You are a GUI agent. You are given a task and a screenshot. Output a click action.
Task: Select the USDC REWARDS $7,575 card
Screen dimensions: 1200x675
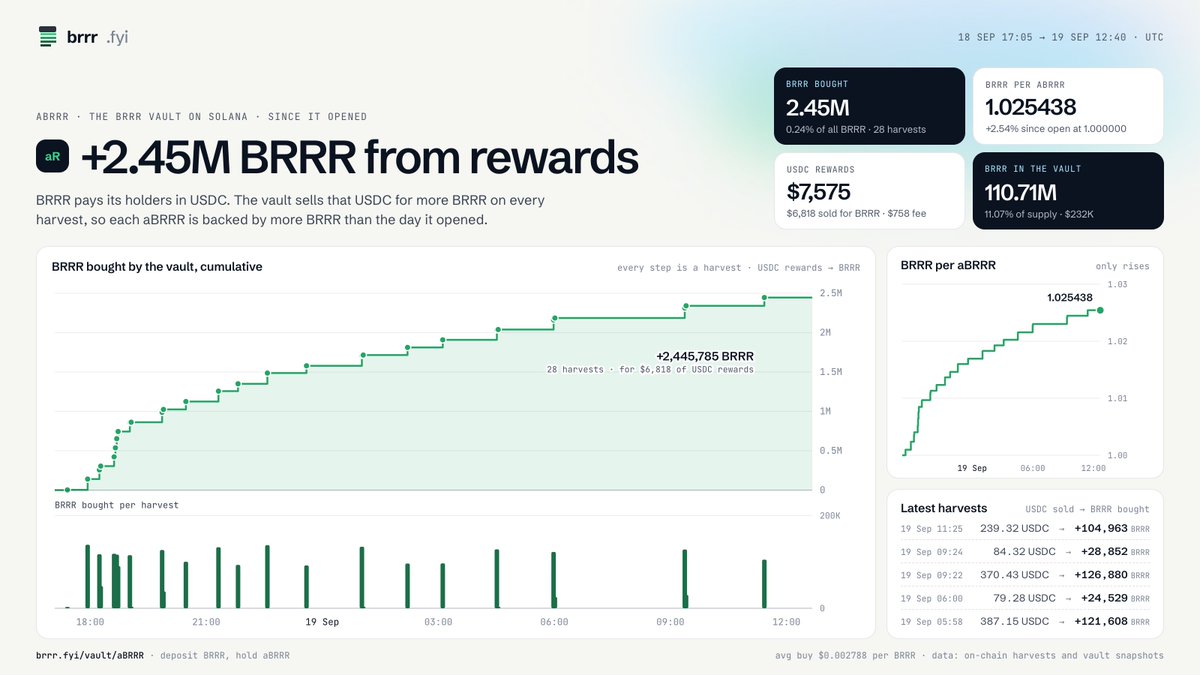(x=869, y=191)
